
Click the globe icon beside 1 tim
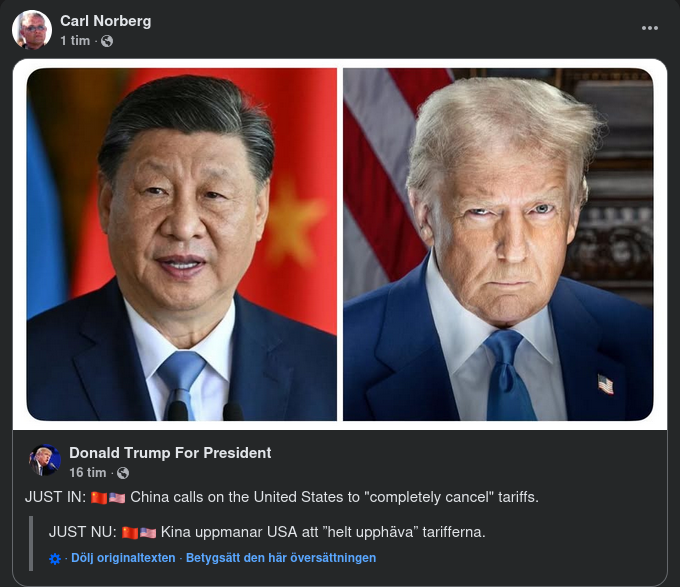click(x=107, y=41)
